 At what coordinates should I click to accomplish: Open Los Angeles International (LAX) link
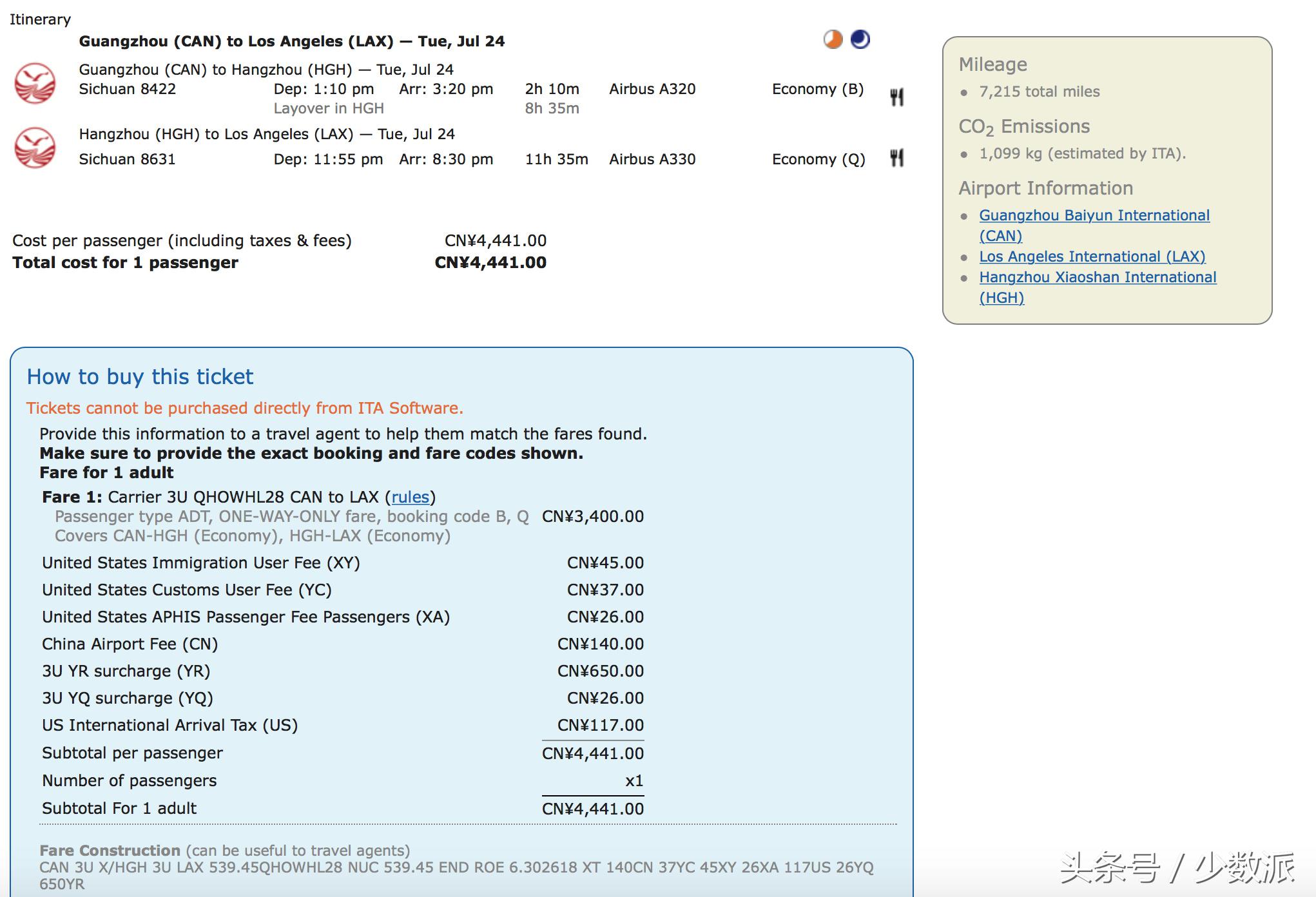(x=1092, y=256)
